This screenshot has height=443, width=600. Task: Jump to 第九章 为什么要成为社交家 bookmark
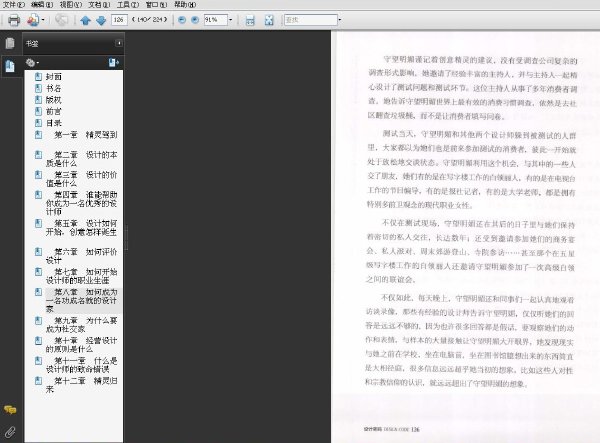tap(82, 324)
